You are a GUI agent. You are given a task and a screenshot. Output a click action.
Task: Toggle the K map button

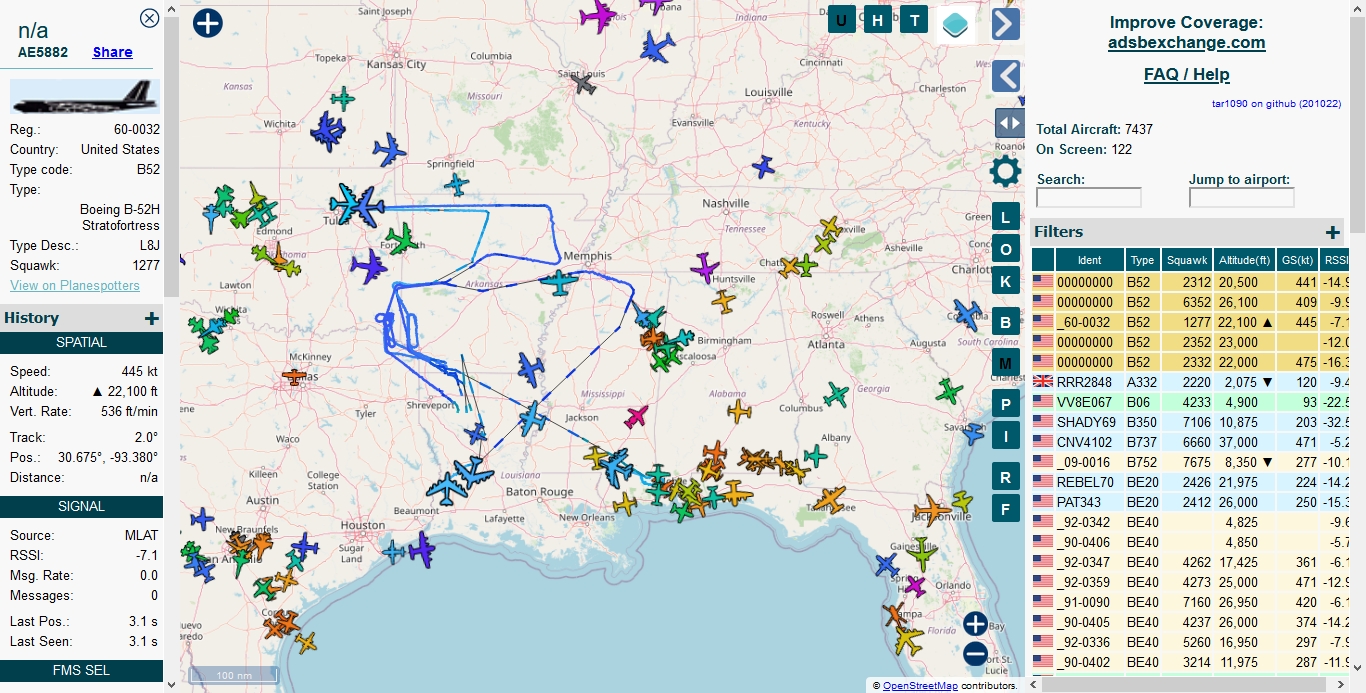point(1005,281)
